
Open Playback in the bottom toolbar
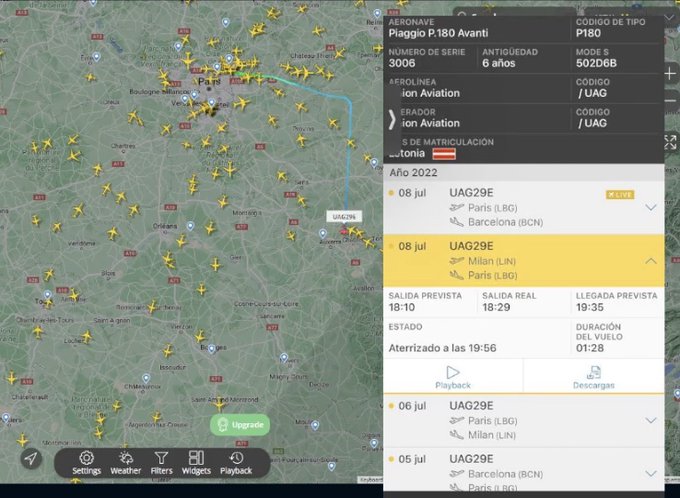[x=236, y=463]
